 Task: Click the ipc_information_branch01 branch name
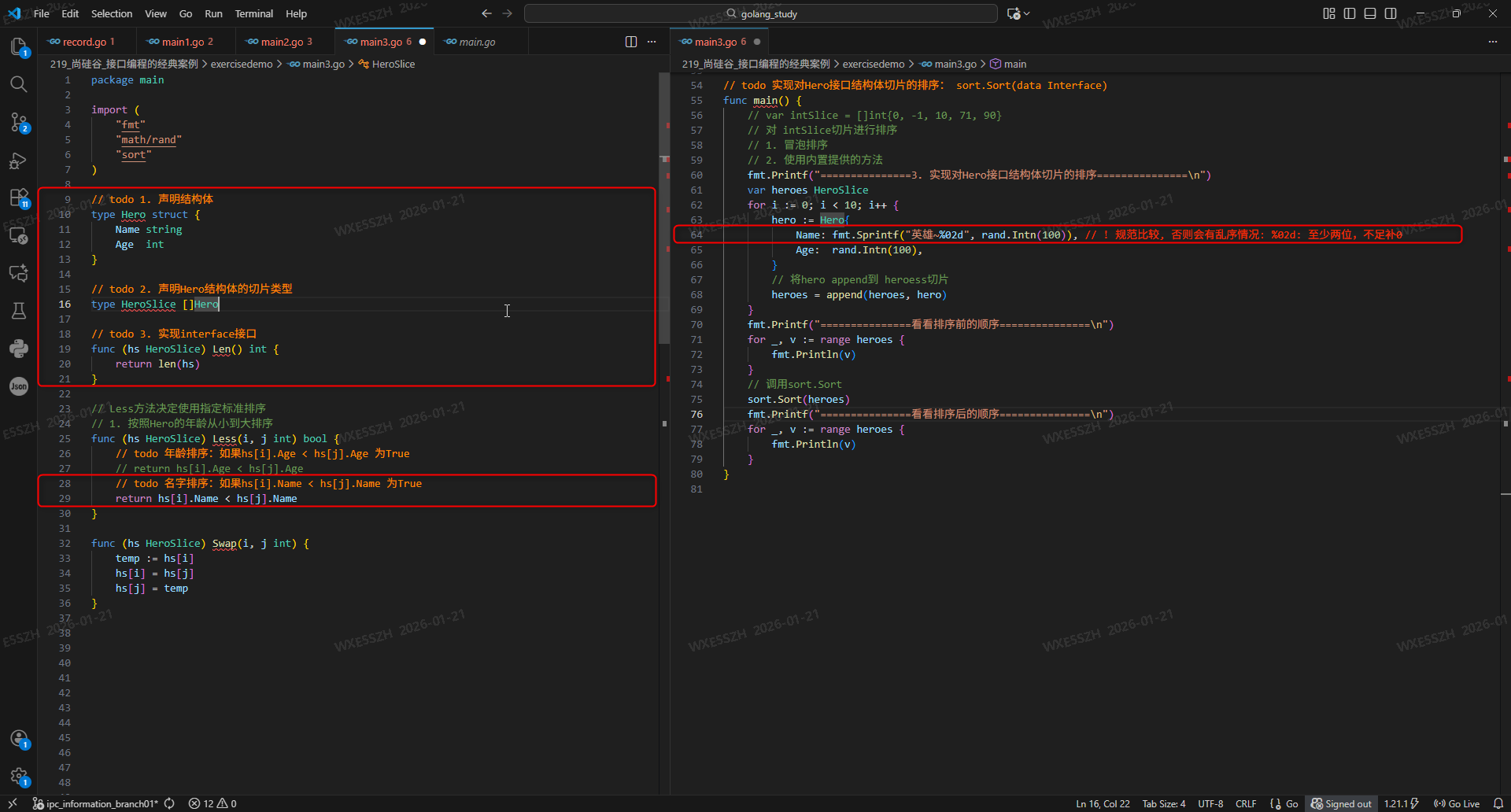point(95,803)
